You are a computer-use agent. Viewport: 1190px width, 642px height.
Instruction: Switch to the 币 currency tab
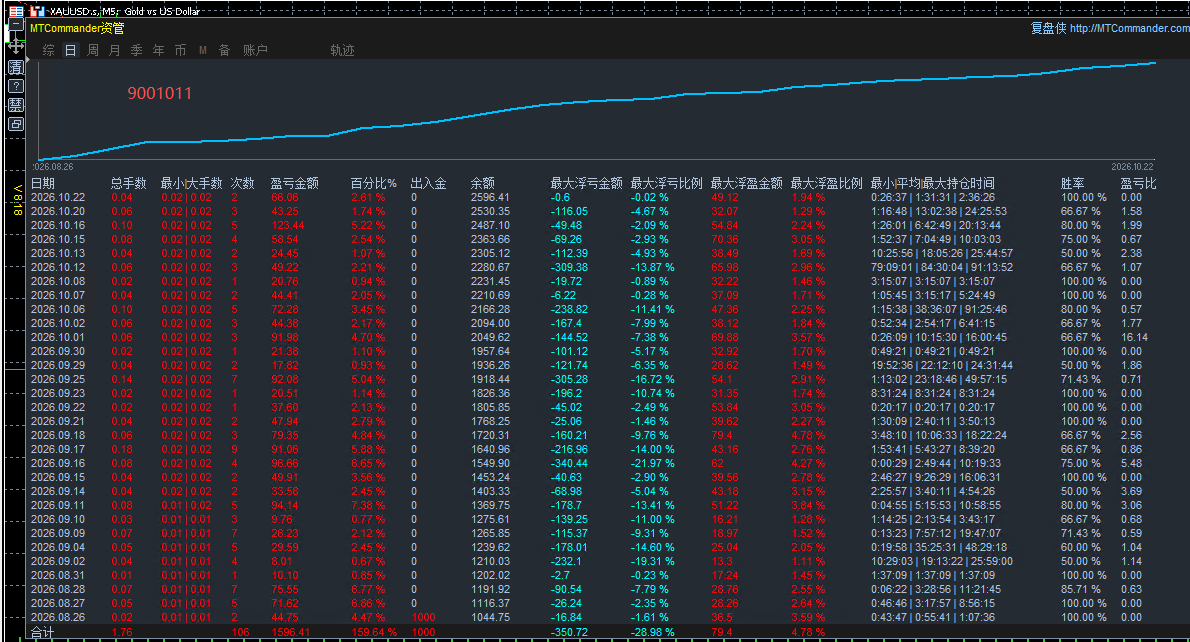pyautogui.click(x=181, y=50)
